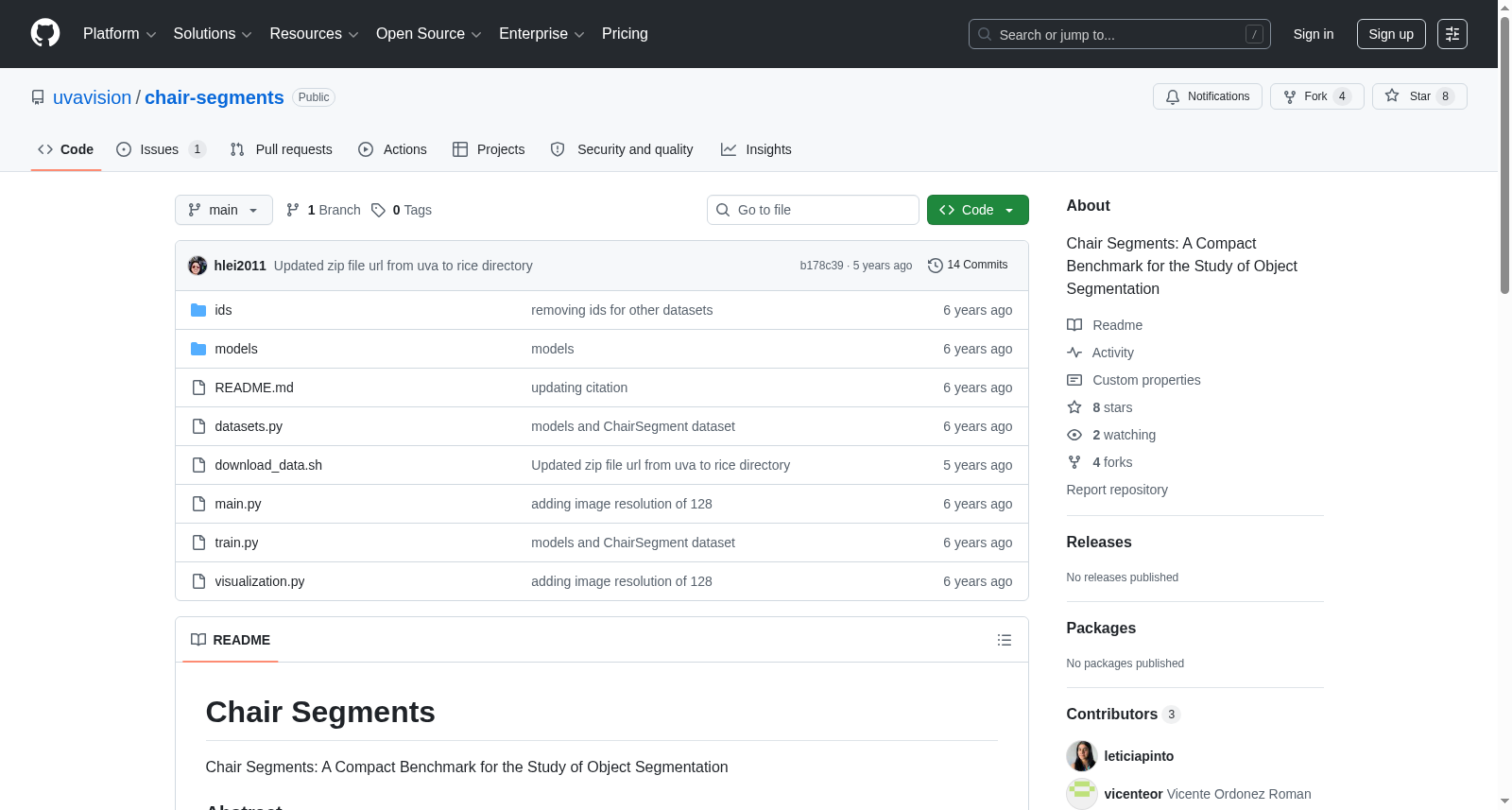Expand the Platform menu
The image size is (1512, 810).
(120, 34)
